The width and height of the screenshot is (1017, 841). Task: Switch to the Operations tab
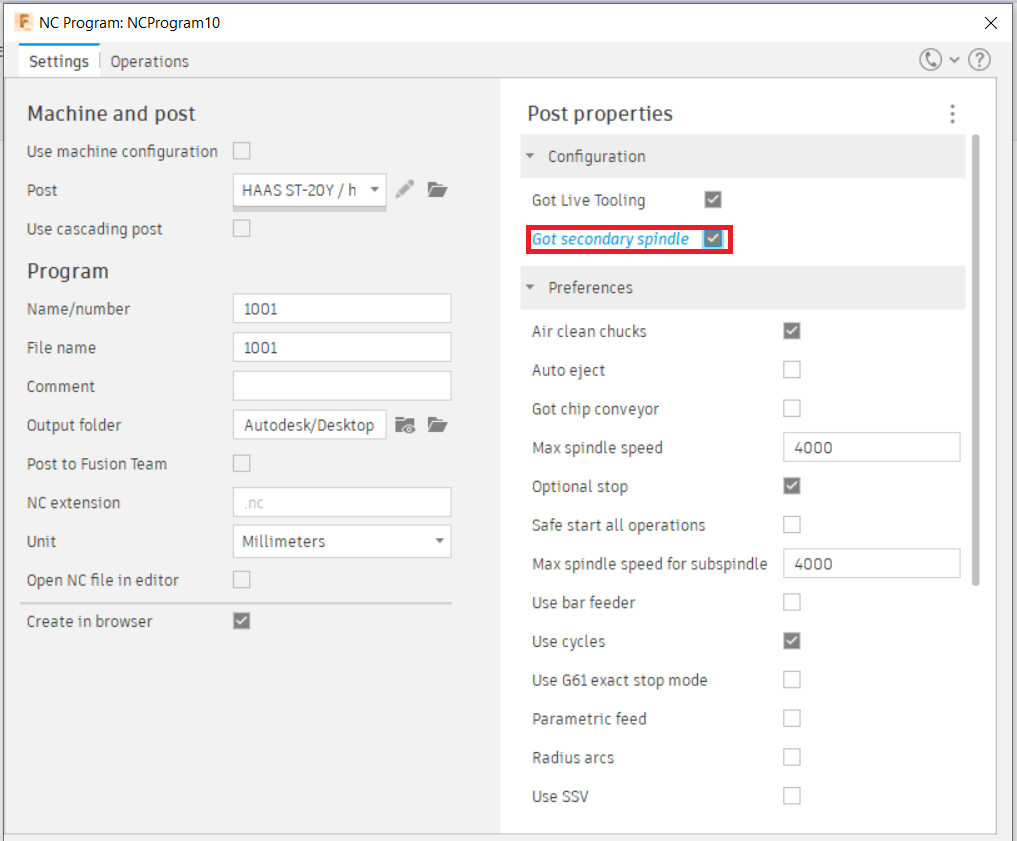[149, 61]
